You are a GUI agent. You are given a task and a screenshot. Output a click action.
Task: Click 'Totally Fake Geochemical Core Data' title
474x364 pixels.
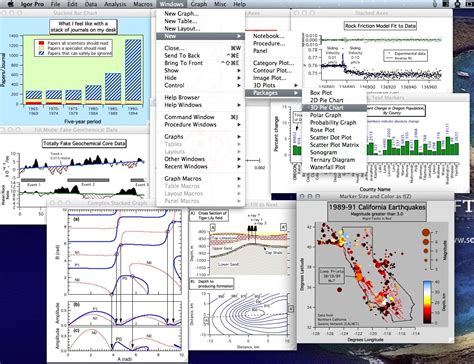point(84,144)
